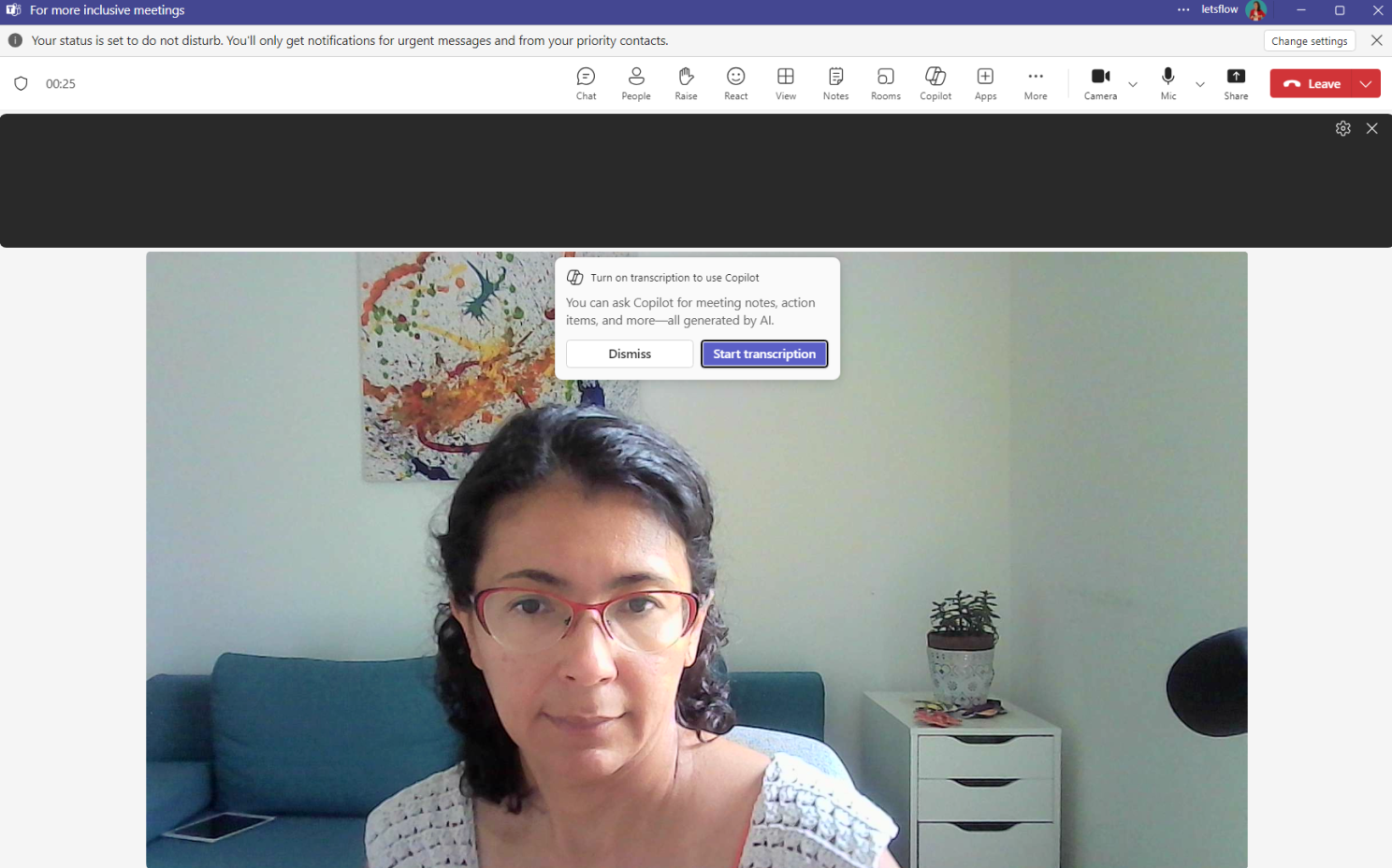Change the meeting View layout
Image resolution: width=1392 pixels, height=868 pixels.
786,83
